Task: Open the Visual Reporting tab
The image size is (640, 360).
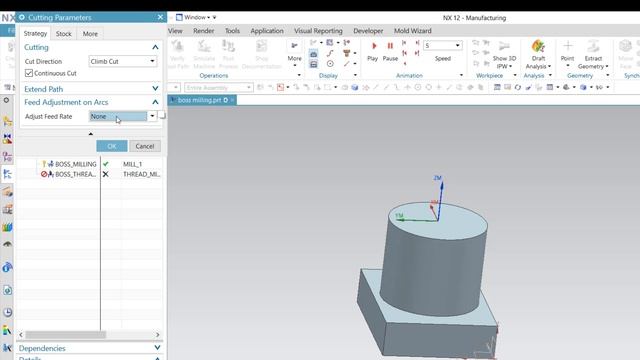Action: (x=318, y=31)
